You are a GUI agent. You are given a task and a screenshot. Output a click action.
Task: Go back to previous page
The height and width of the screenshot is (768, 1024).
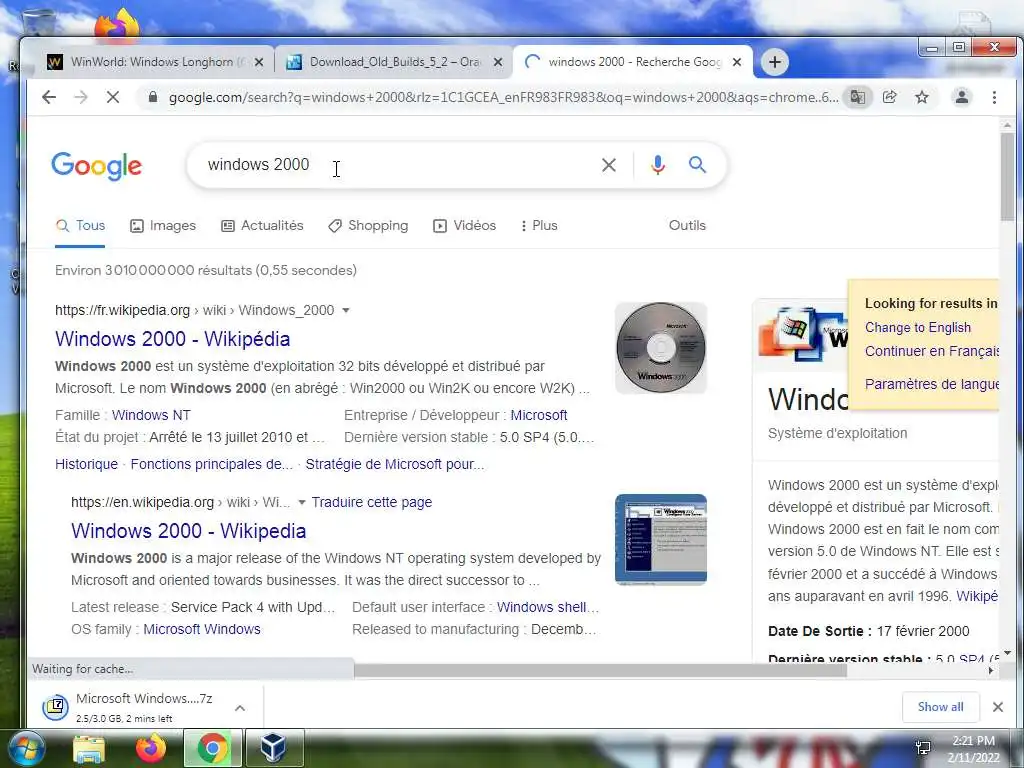(49, 97)
